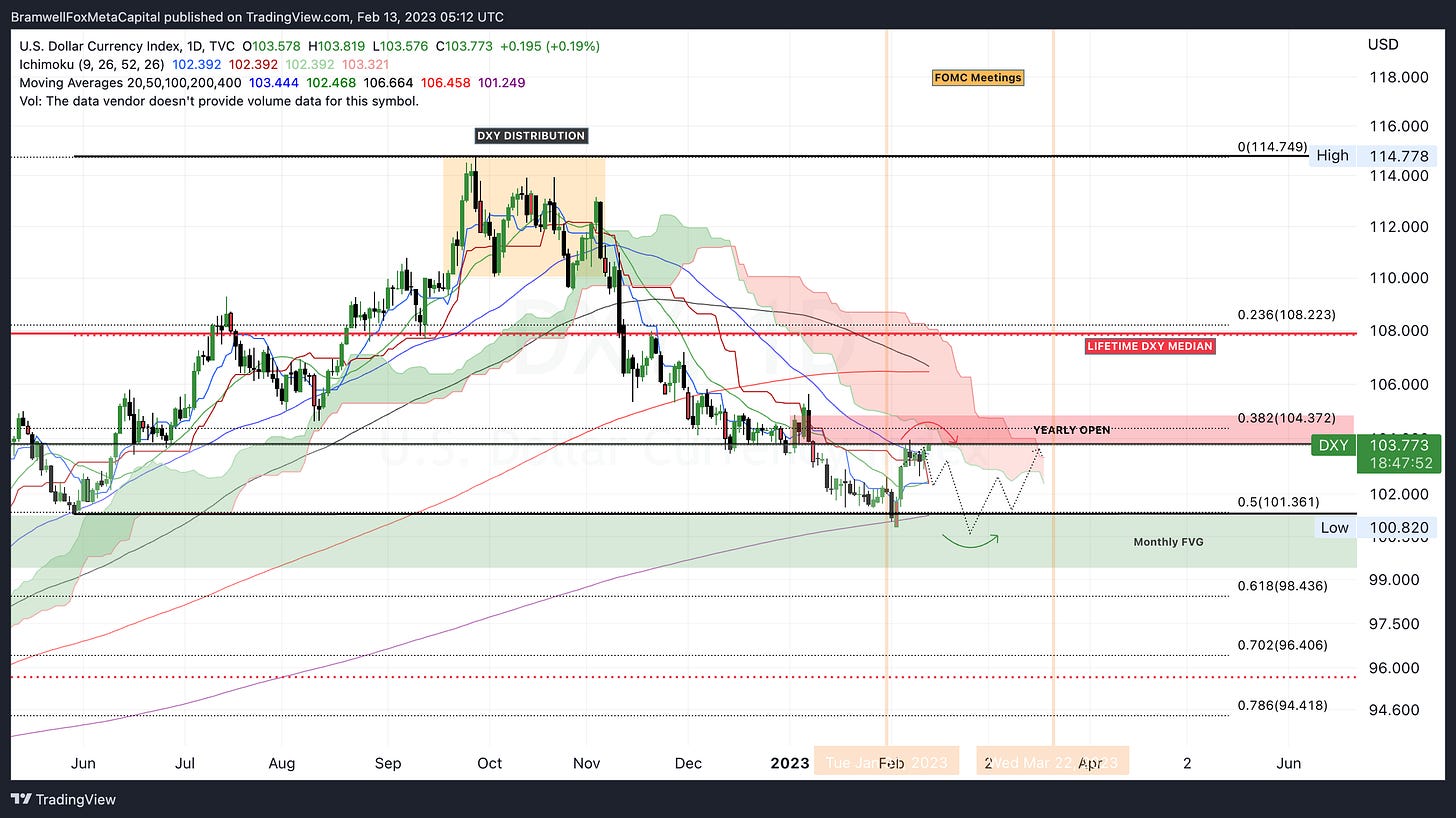Click 116.000 on the price axis
This screenshot has height=818, width=1456.
point(1397,127)
